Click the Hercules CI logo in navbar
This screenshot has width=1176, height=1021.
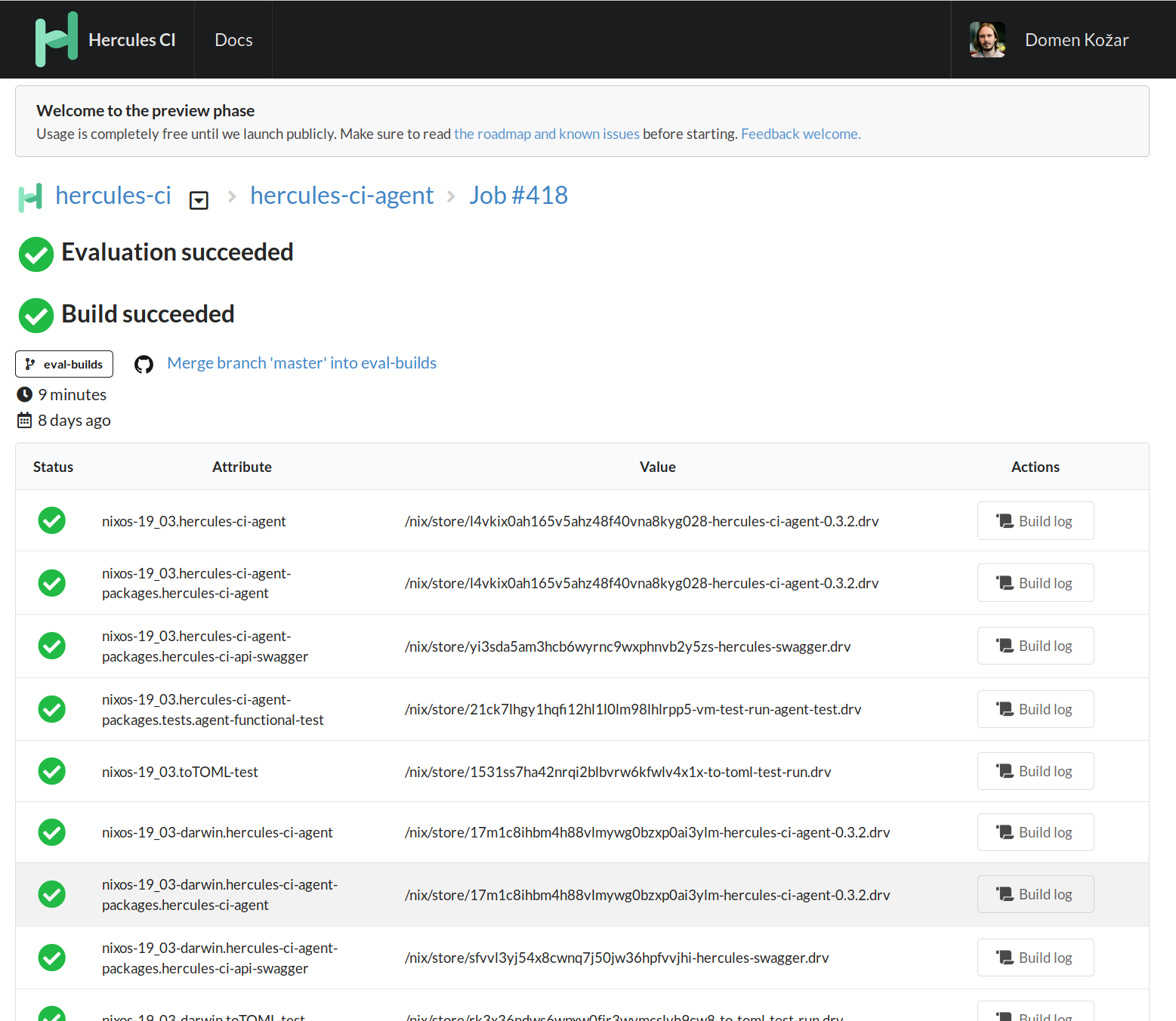pos(56,39)
